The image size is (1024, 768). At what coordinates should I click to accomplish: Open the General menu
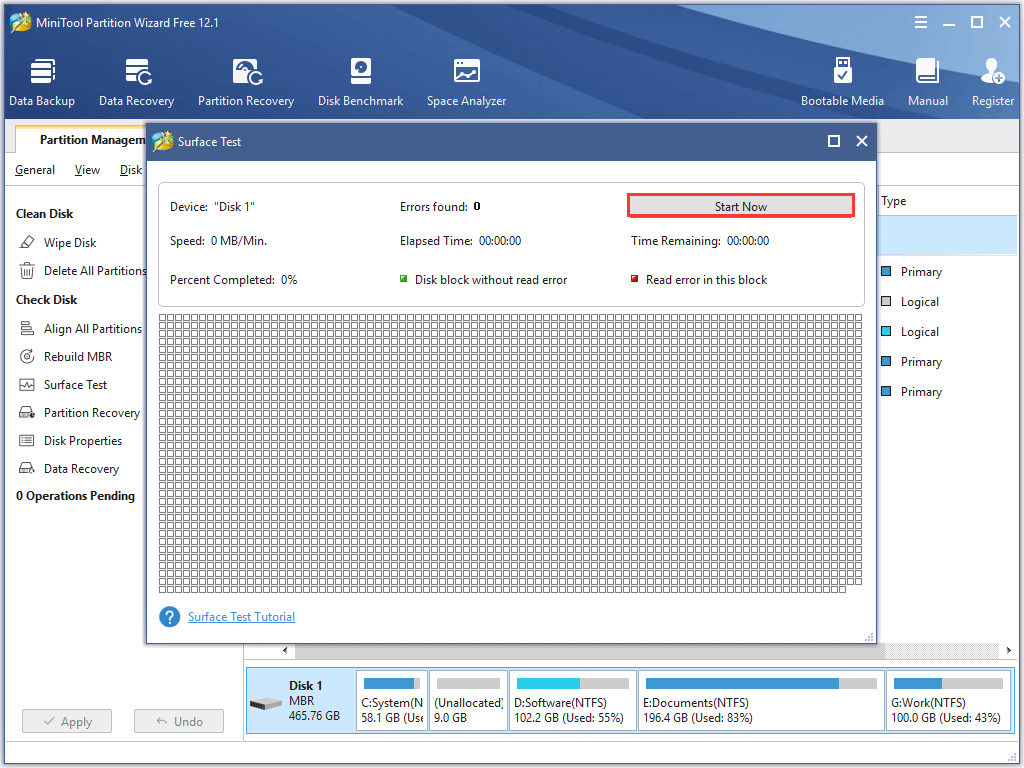[x=35, y=170]
